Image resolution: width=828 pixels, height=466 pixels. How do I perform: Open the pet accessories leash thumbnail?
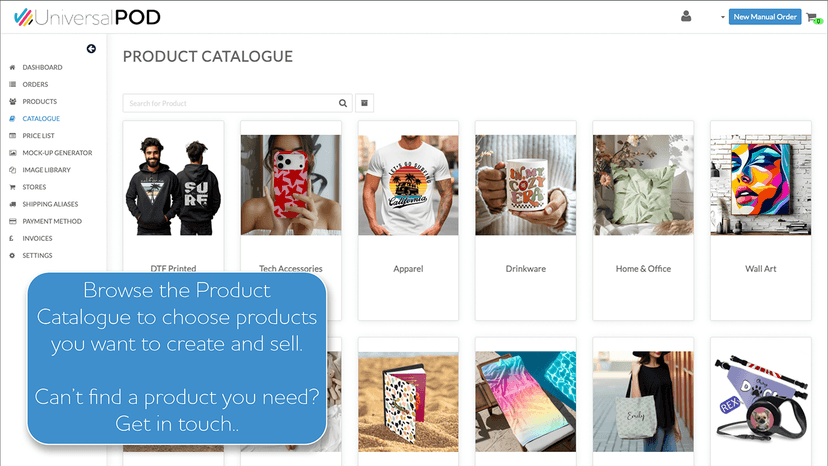tap(760, 402)
